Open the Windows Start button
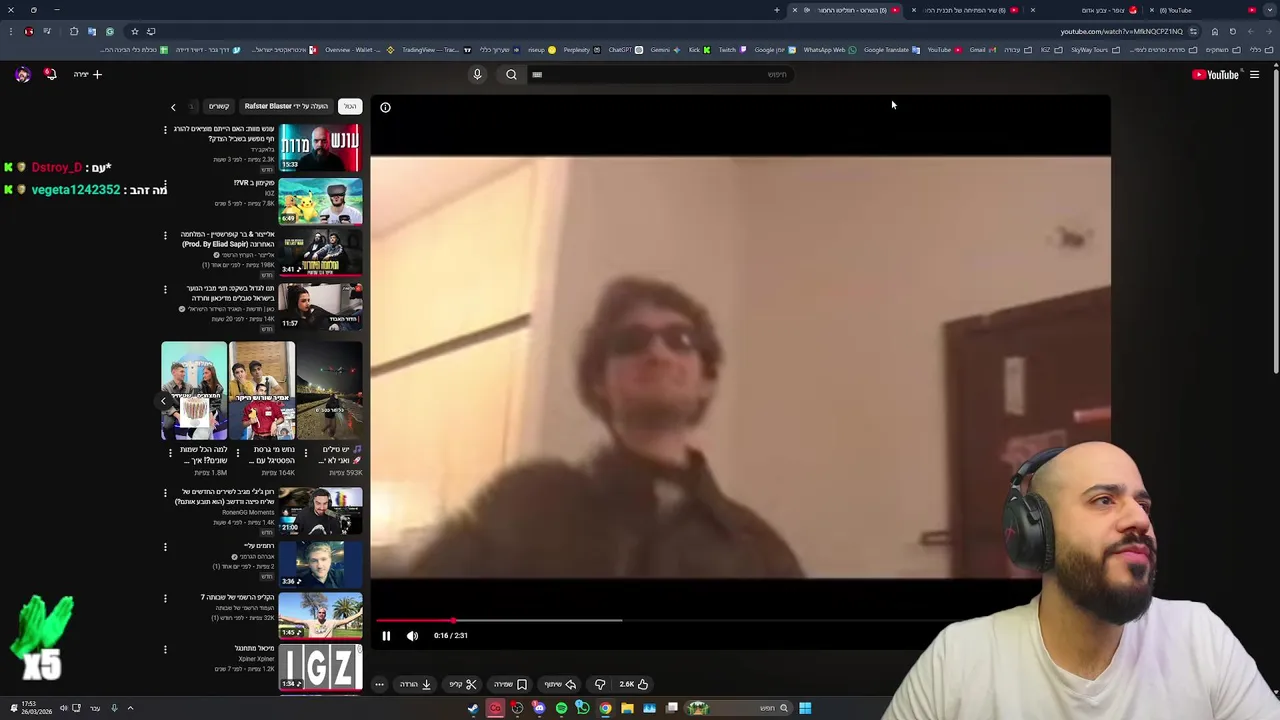Image resolution: width=1280 pixels, height=720 pixels. (805, 708)
